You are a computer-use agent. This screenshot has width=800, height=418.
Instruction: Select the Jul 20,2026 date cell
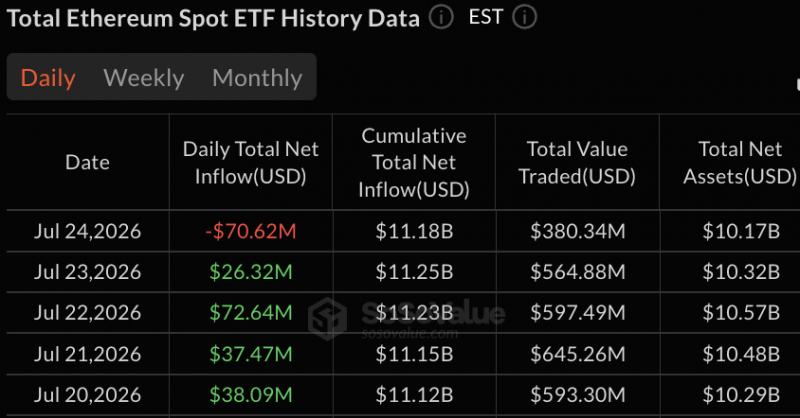pyautogui.click(x=87, y=395)
